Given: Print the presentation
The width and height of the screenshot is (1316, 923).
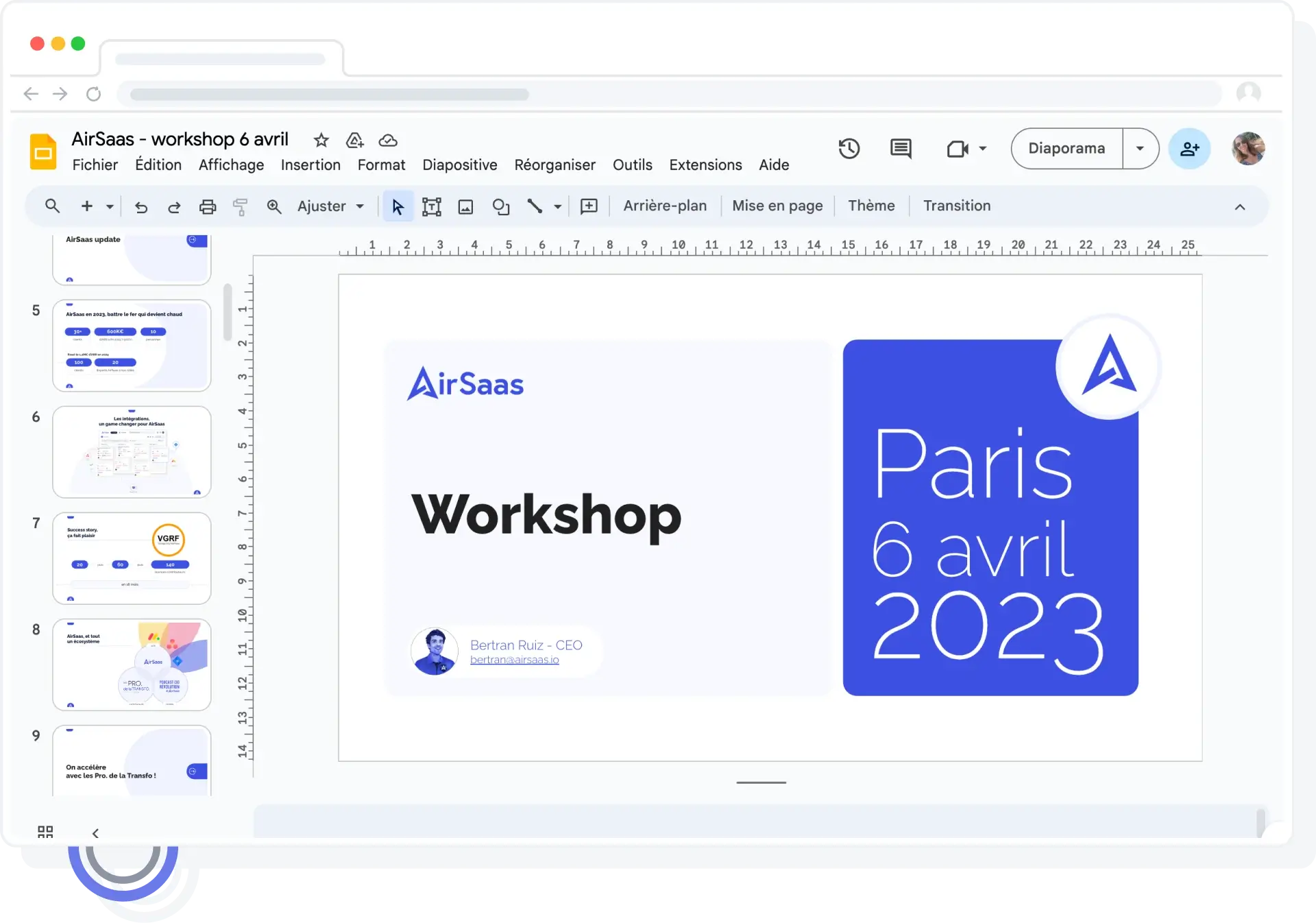Looking at the screenshot, I should click(208, 206).
